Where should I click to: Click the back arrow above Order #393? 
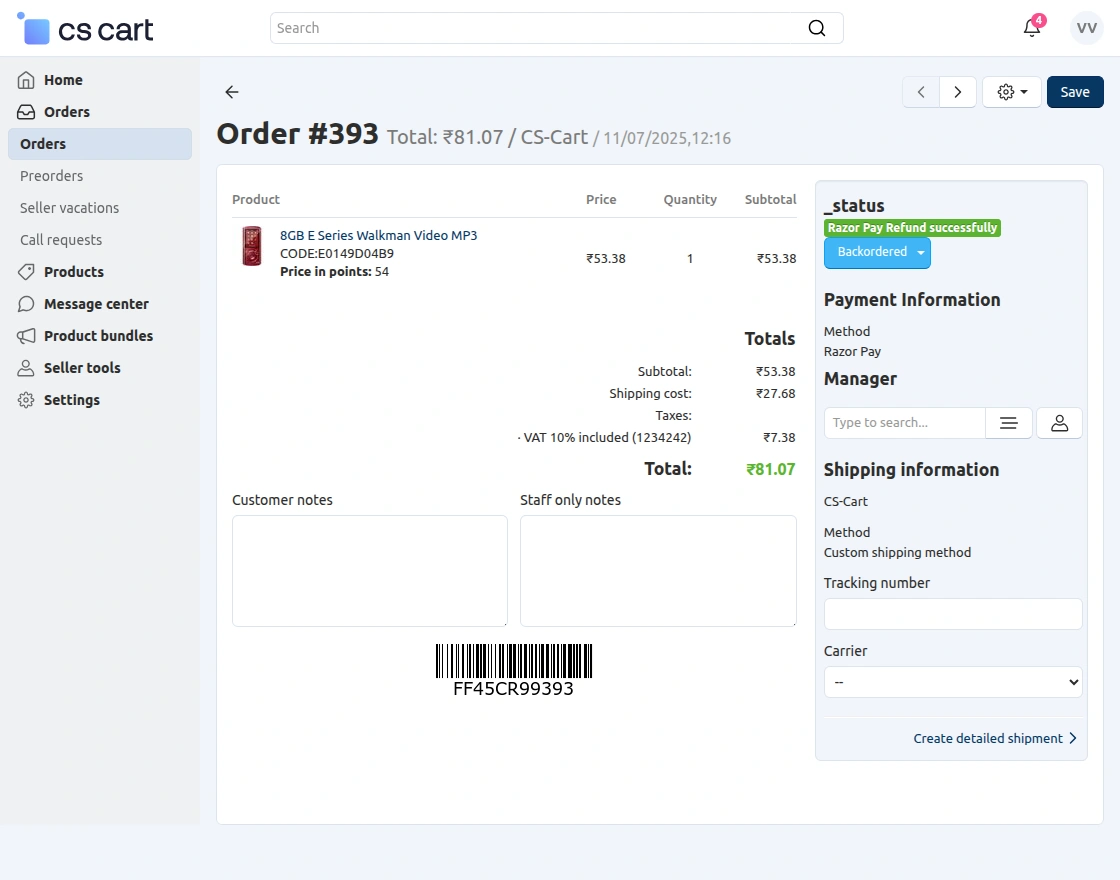231,92
